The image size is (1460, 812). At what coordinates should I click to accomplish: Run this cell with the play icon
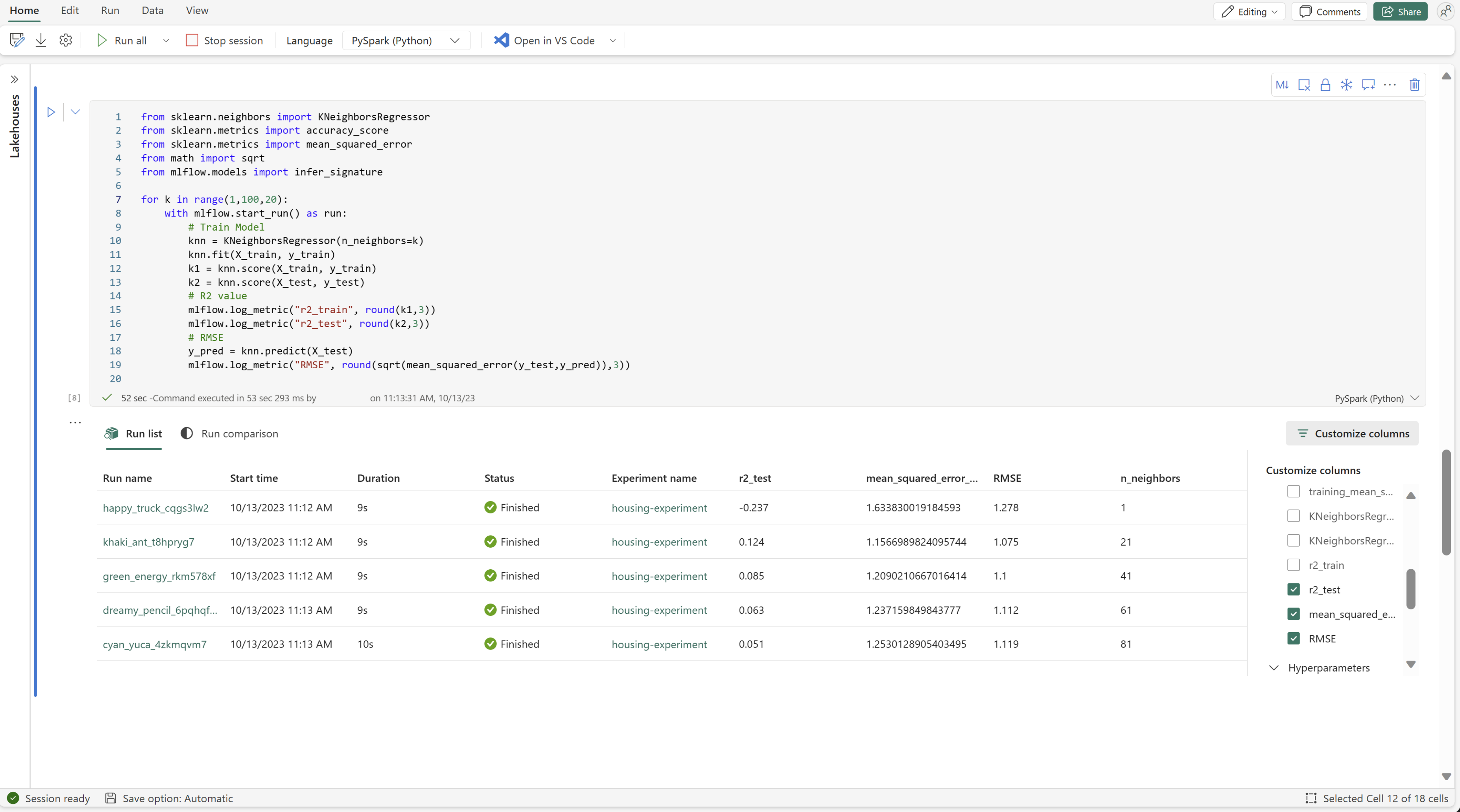(x=51, y=112)
